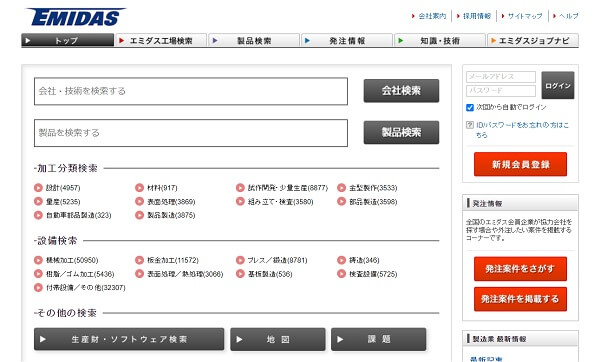Select the エミダスジョブナビ tab
The height and width of the screenshot is (362, 600).
pos(533,40)
